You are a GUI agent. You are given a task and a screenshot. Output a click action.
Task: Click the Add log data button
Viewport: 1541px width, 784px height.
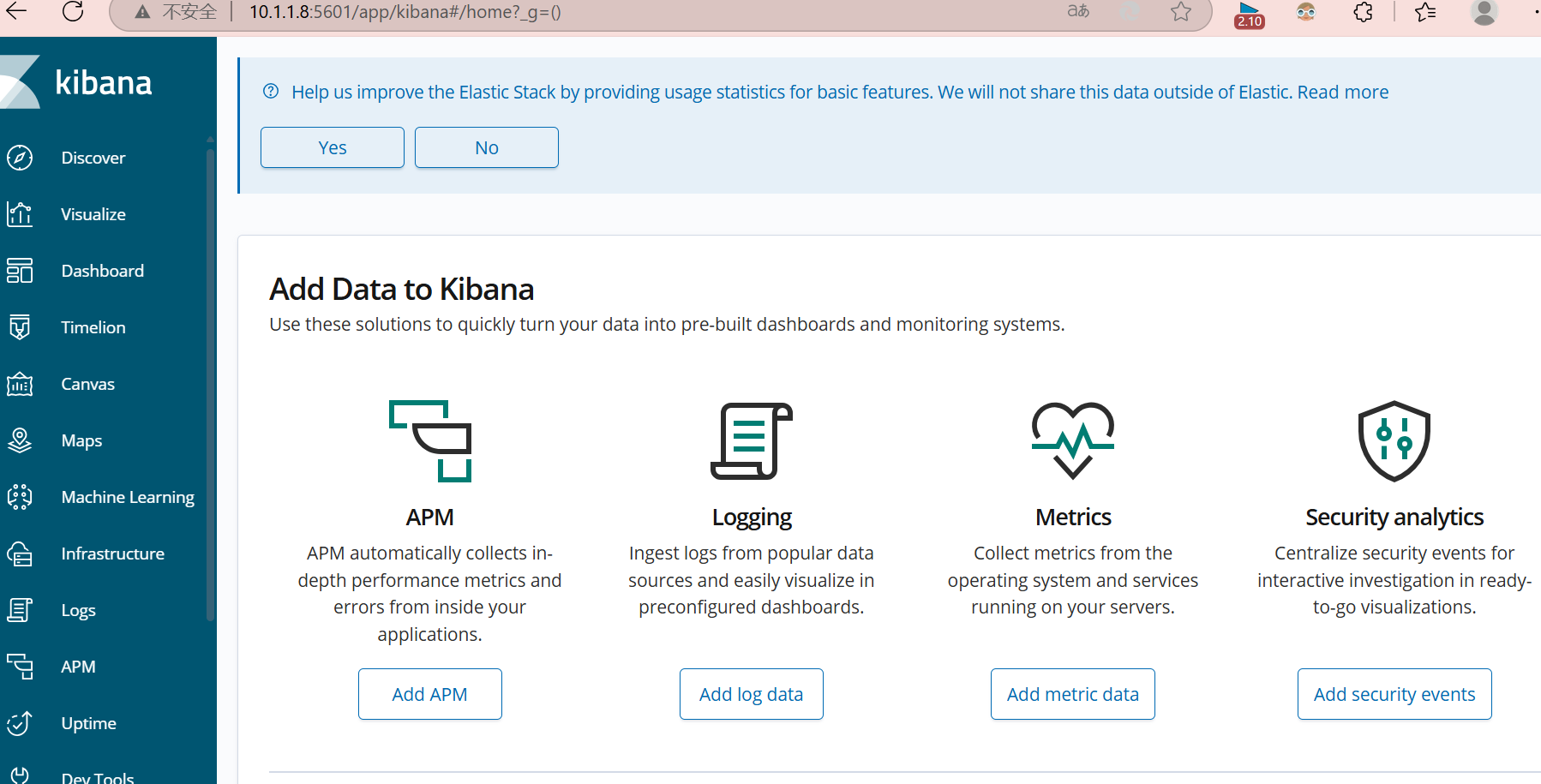(752, 694)
